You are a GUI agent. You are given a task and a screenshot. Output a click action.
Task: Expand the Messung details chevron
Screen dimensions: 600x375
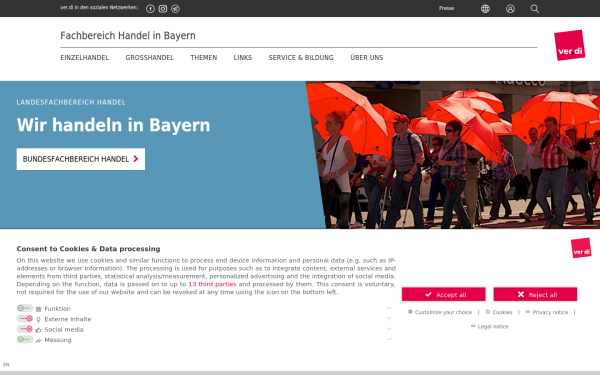389,339
